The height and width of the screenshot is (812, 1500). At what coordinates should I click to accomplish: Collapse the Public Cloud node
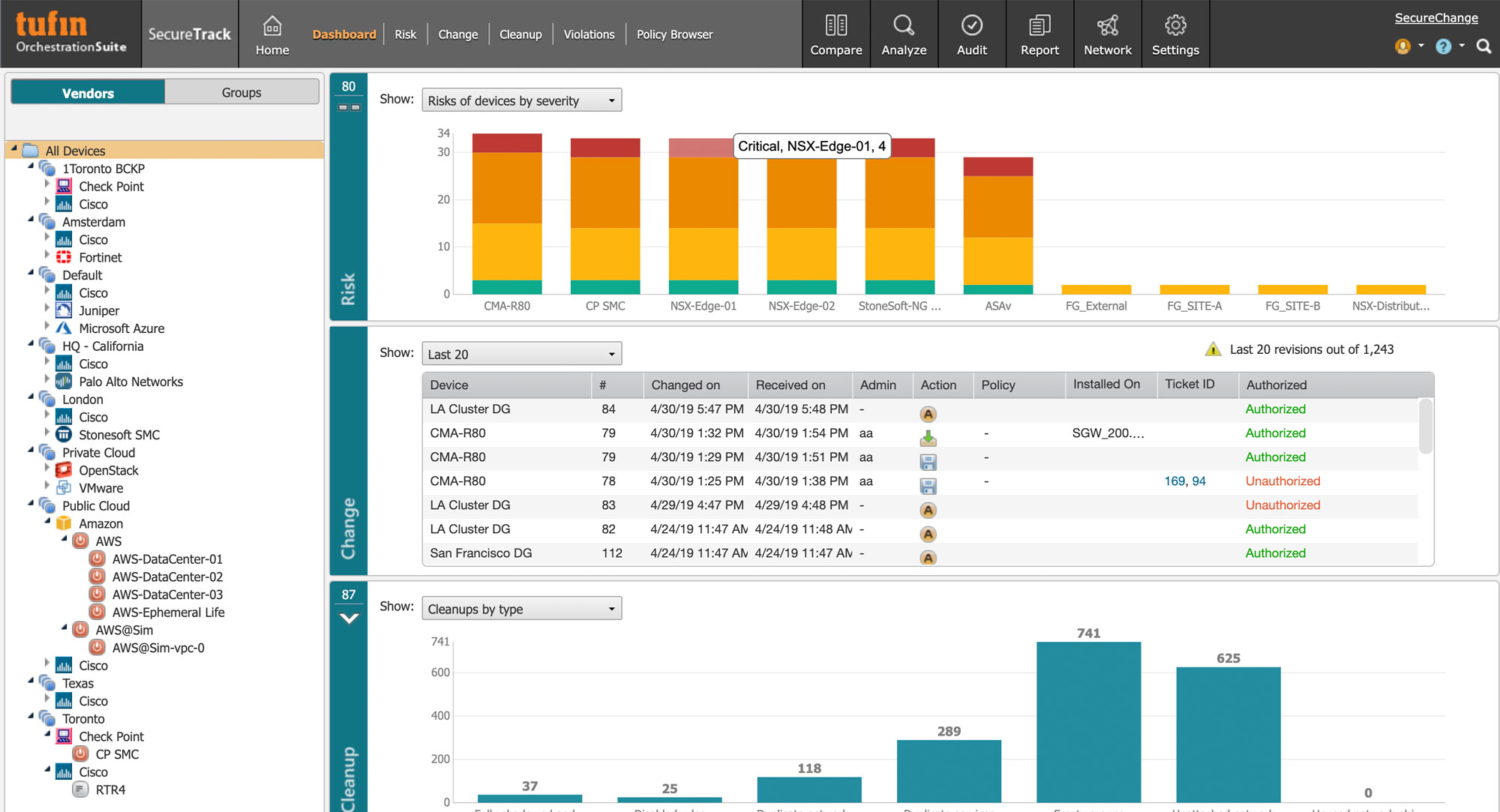coord(31,504)
